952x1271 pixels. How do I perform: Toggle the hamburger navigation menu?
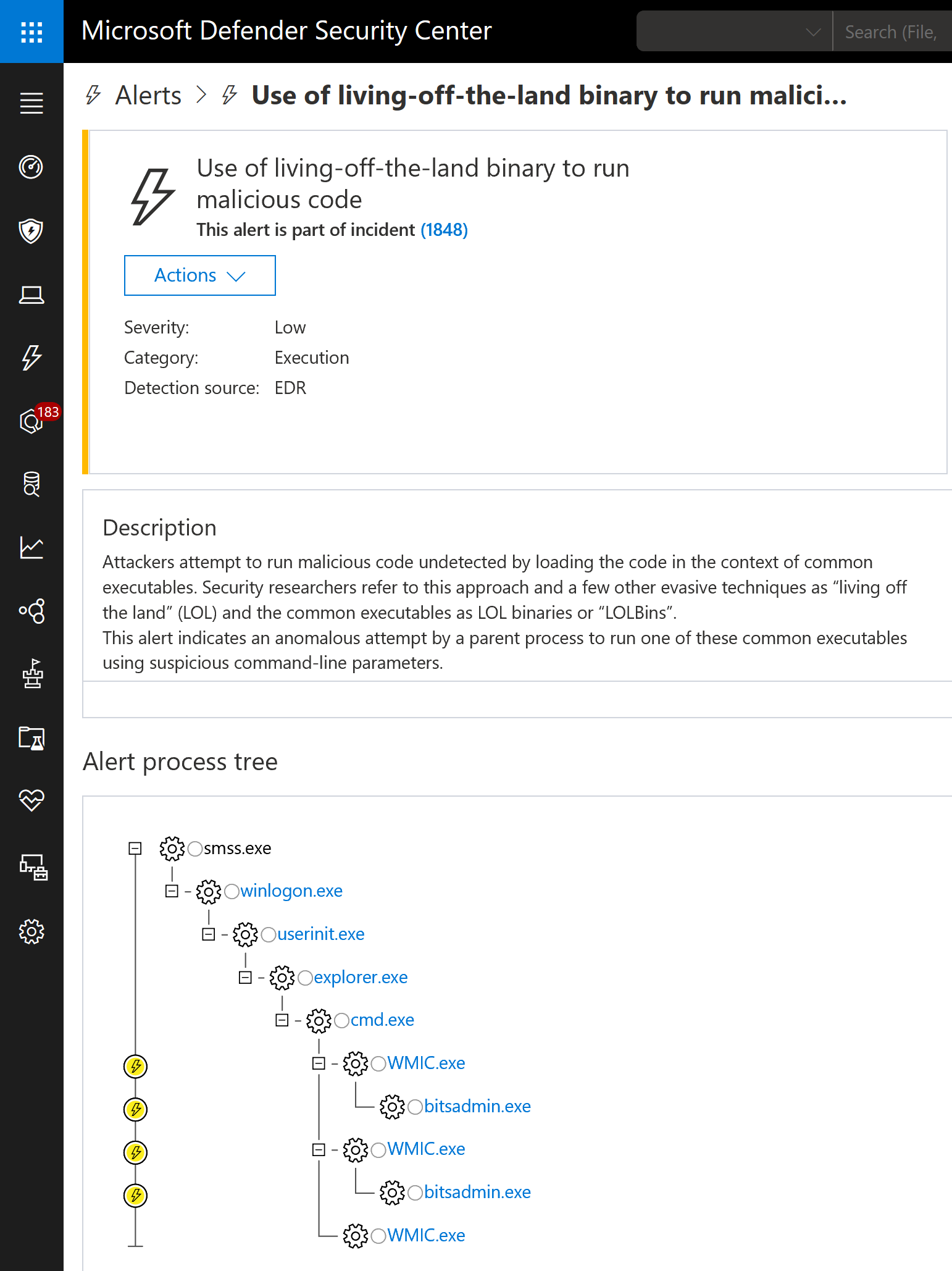31,103
